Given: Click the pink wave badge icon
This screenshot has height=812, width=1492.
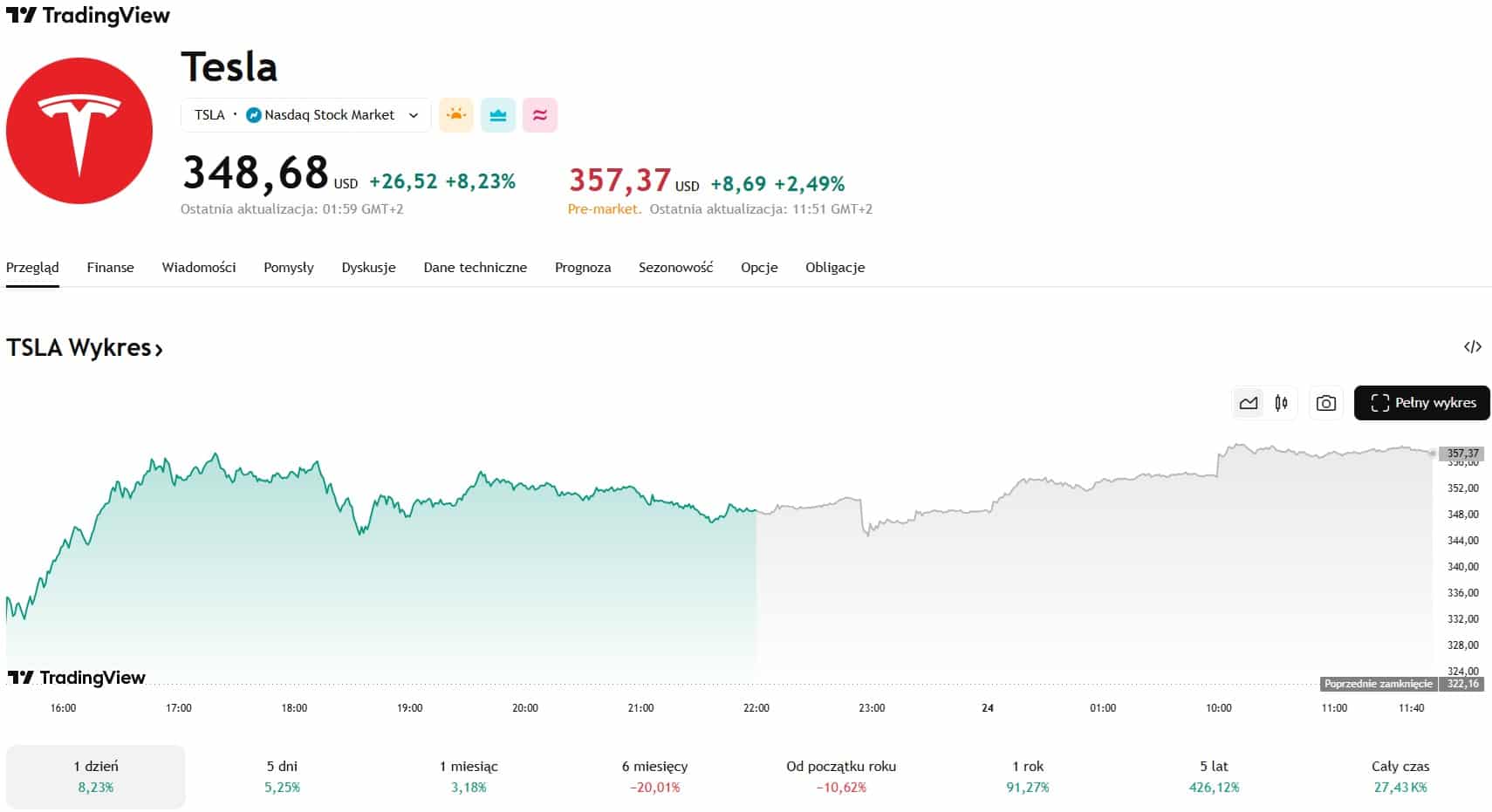Looking at the screenshot, I should 540,115.
